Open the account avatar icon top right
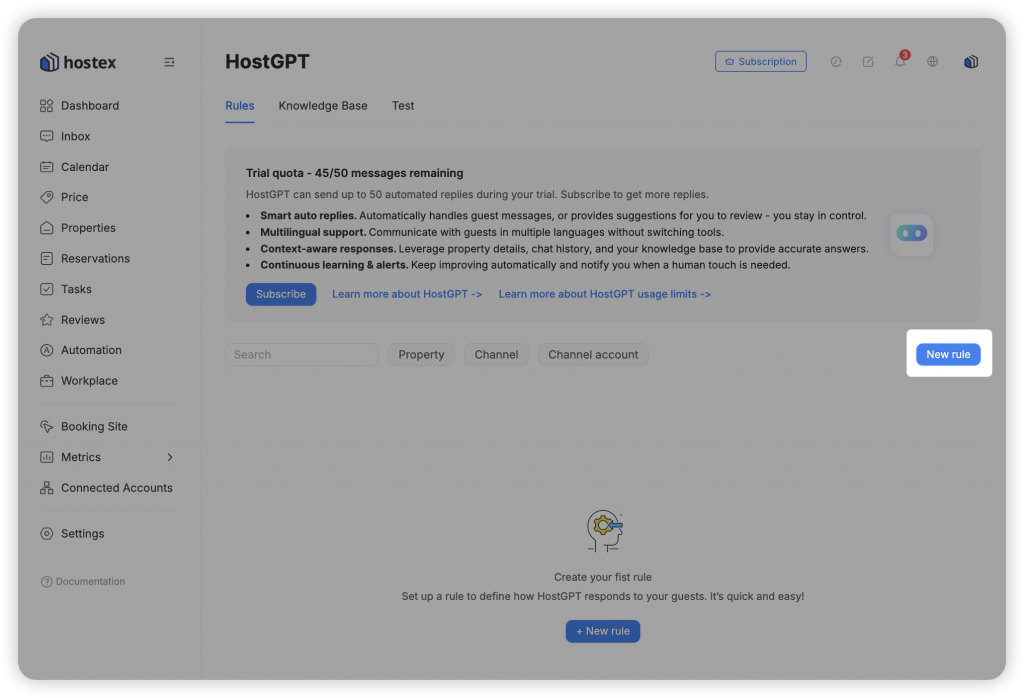 click(970, 62)
